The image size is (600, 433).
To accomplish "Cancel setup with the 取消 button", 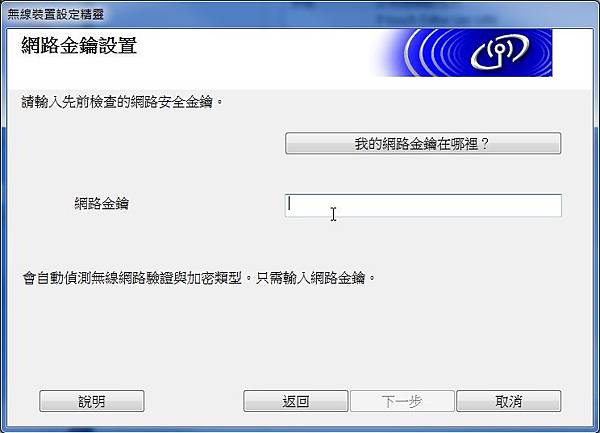I will tap(509, 401).
